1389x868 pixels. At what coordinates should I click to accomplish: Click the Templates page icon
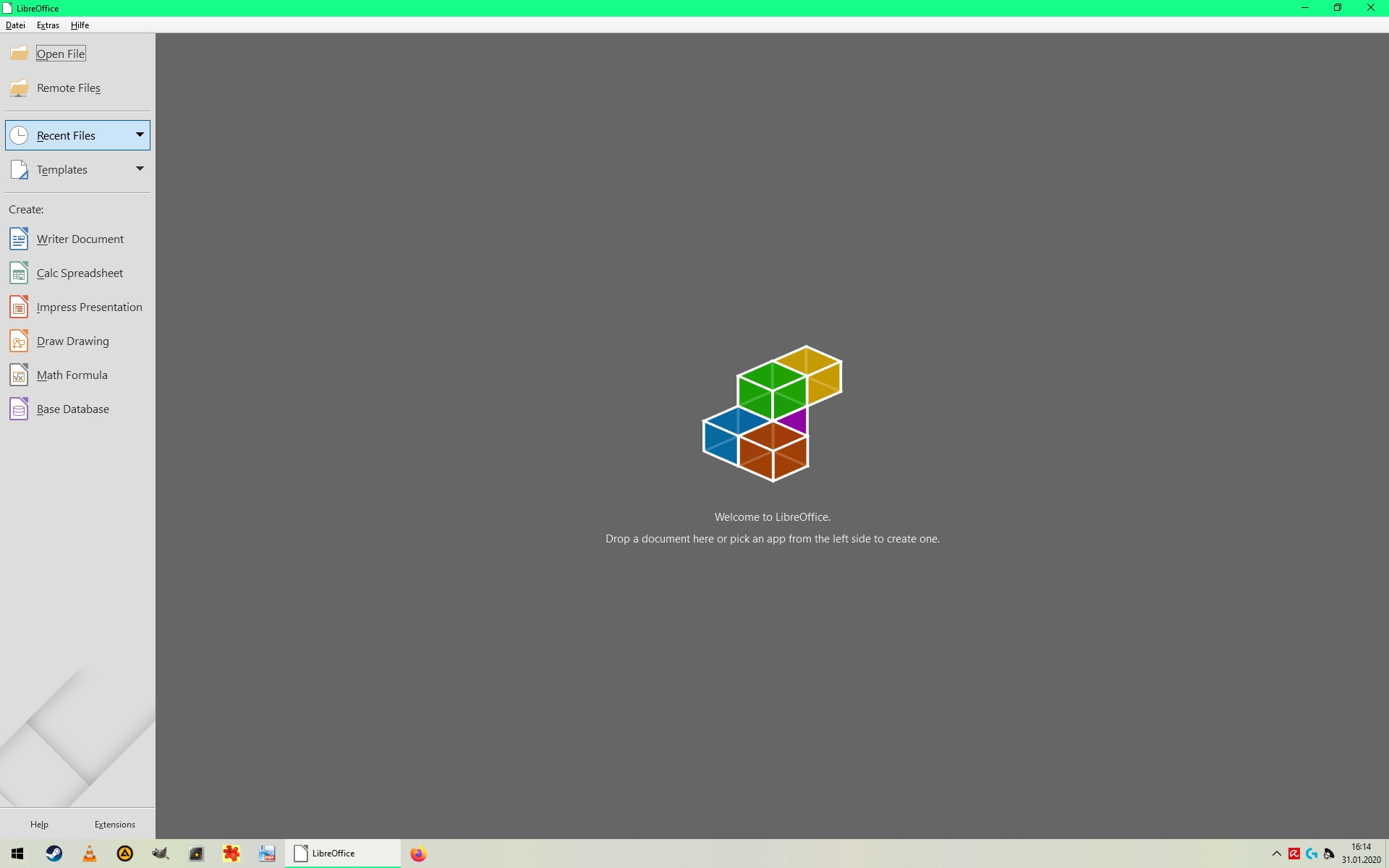pos(19,169)
